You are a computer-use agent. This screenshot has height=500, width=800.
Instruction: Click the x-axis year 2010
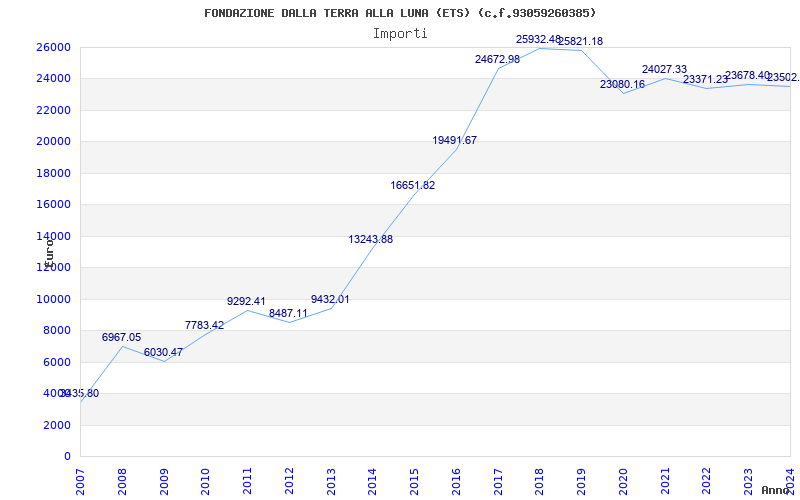click(206, 482)
